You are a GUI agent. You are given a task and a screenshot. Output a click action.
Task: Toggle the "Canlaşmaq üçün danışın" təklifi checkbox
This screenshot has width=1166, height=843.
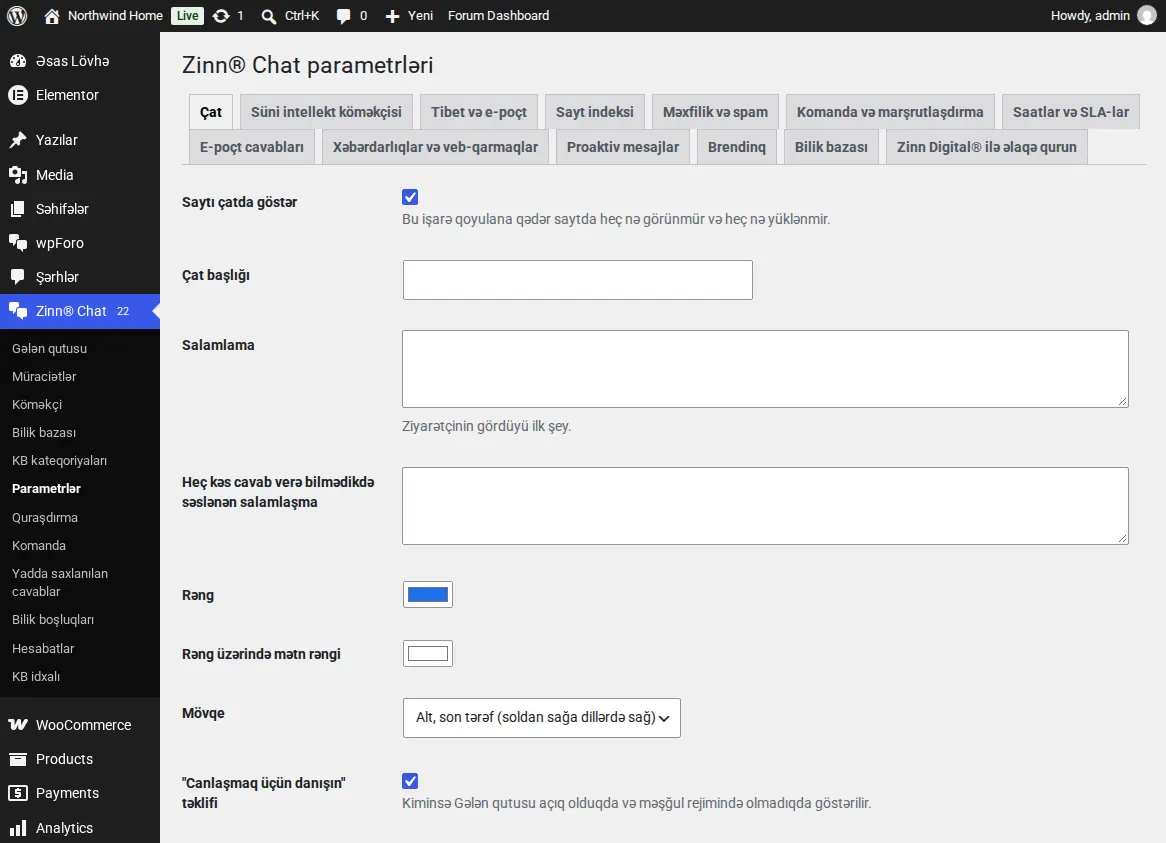[410, 781]
